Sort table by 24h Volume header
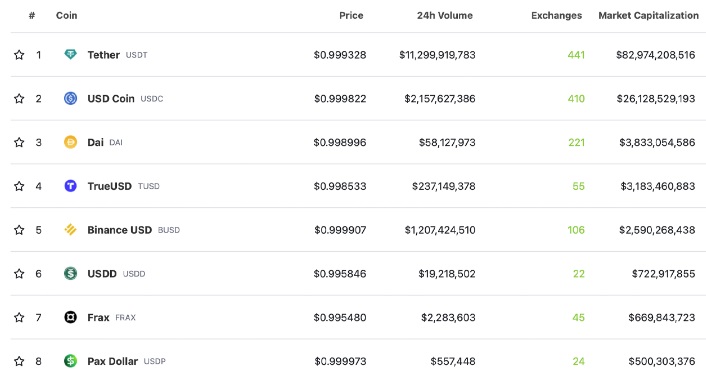The image size is (706, 374). click(x=445, y=15)
